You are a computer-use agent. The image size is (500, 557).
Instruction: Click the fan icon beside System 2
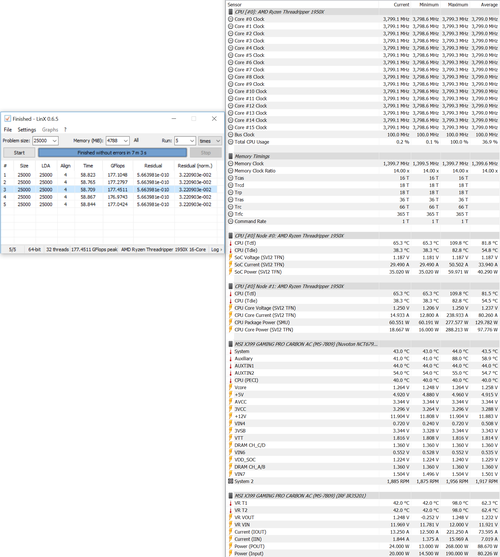coord(230,481)
